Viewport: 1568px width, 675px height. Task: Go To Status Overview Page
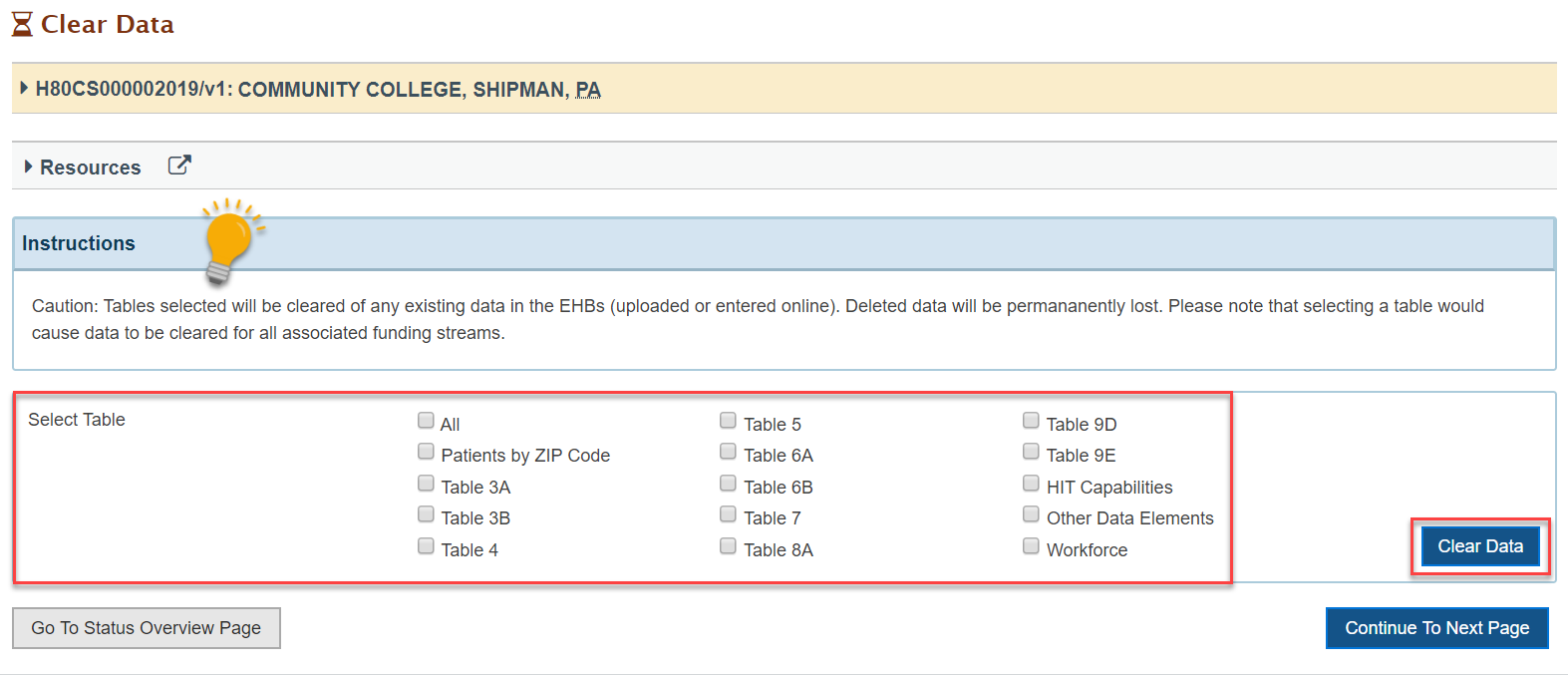147,628
